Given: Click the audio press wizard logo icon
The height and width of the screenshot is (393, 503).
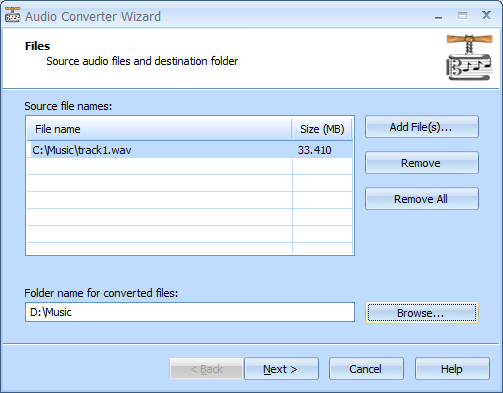Looking at the screenshot, I should click(469, 57).
